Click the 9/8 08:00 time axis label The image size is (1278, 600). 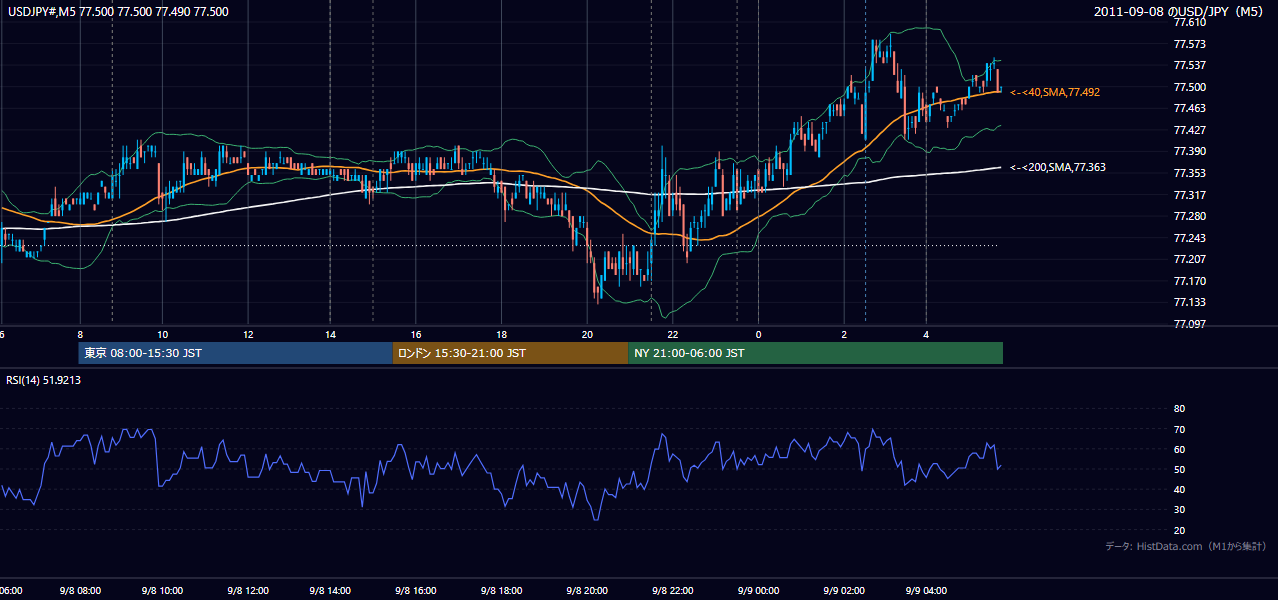(79, 591)
